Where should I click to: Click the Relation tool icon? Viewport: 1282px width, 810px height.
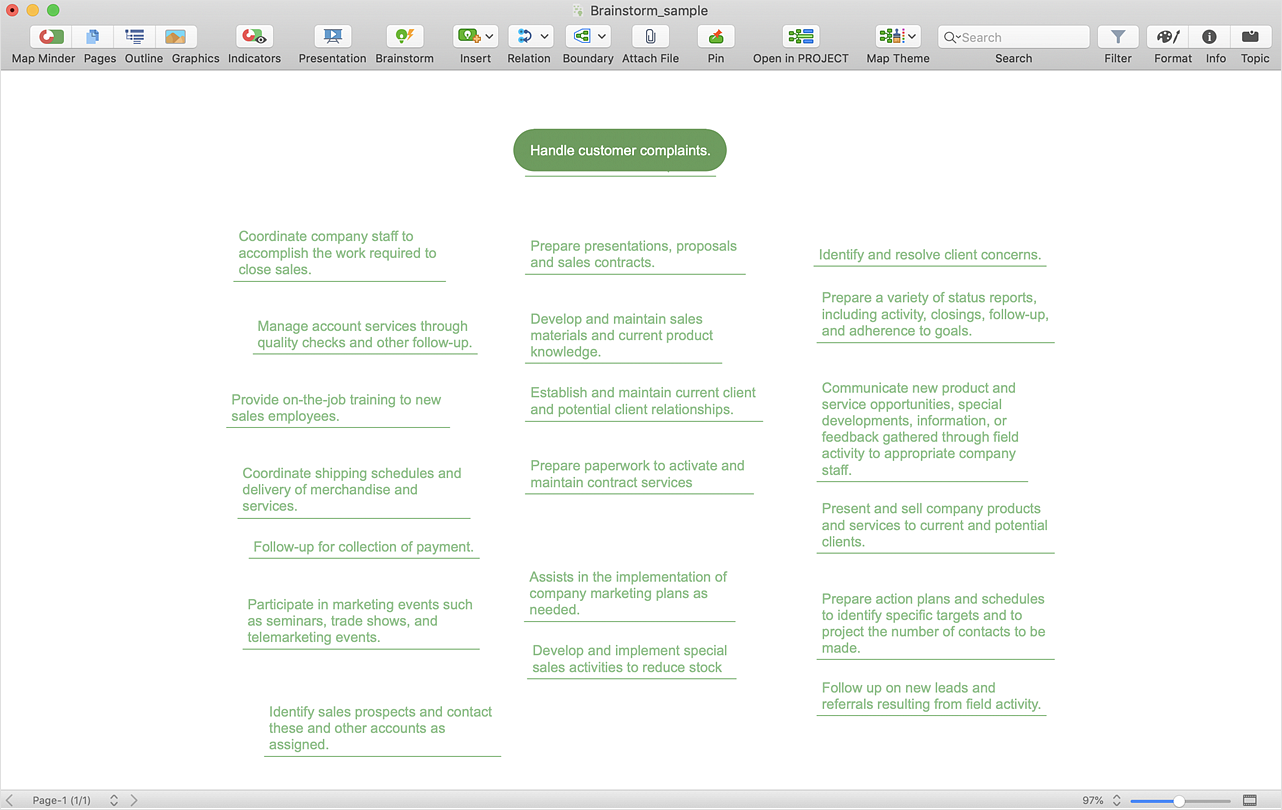[x=523, y=37]
